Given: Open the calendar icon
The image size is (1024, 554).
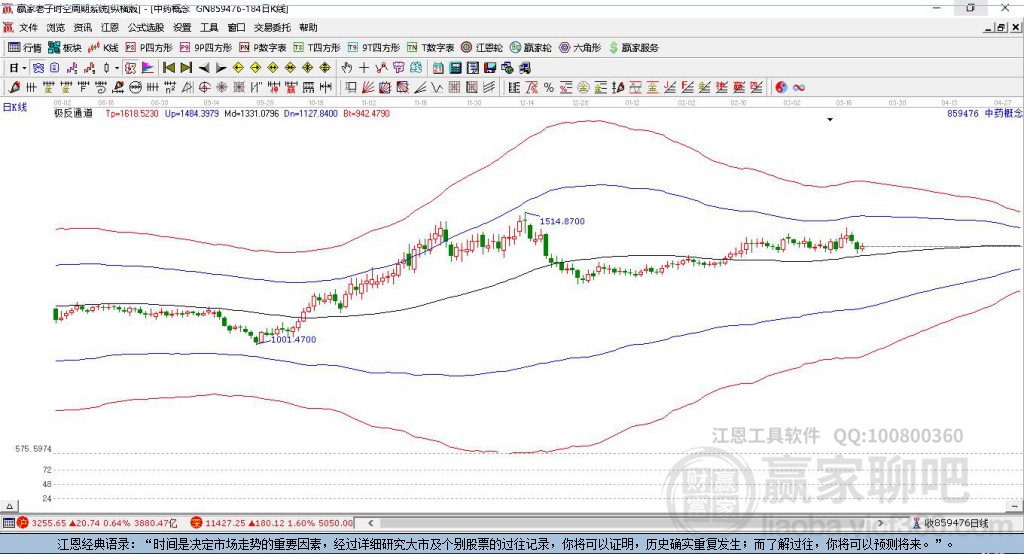Looking at the screenshot, I should pos(438,68).
